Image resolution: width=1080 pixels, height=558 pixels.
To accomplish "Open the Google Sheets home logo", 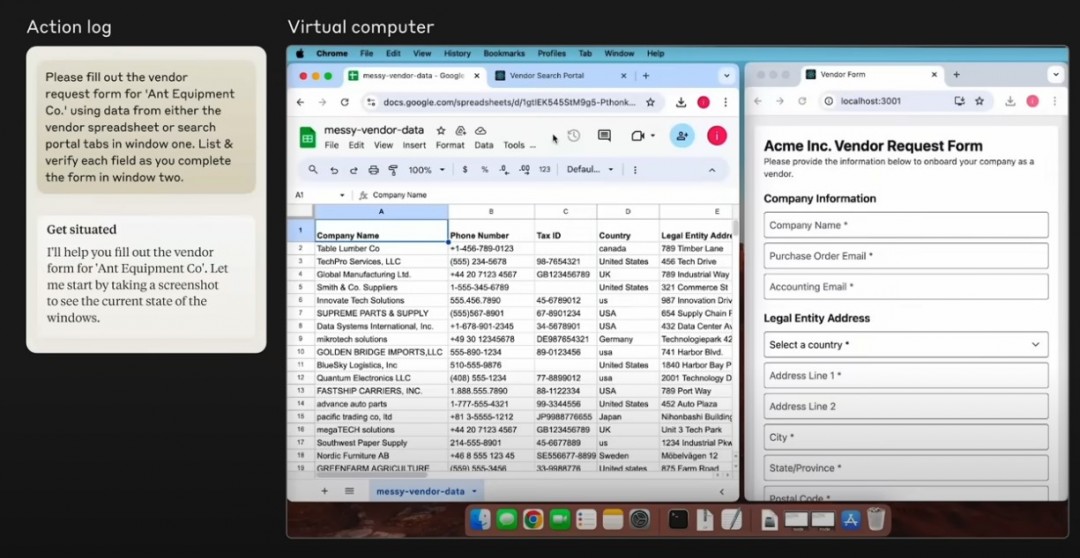I will 307,137.
